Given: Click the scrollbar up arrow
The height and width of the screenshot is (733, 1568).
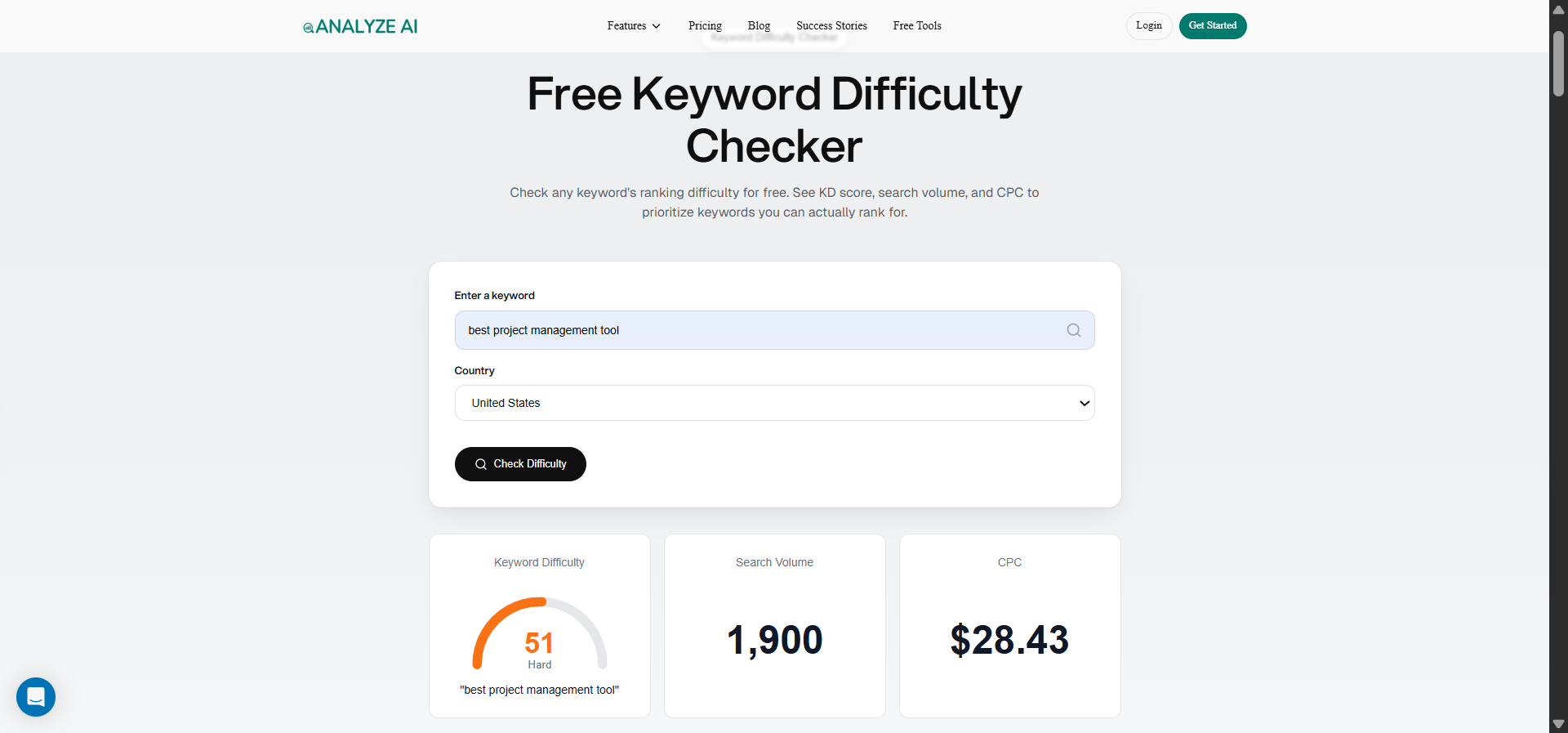Looking at the screenshot, I should click(x=1558, y=9).
